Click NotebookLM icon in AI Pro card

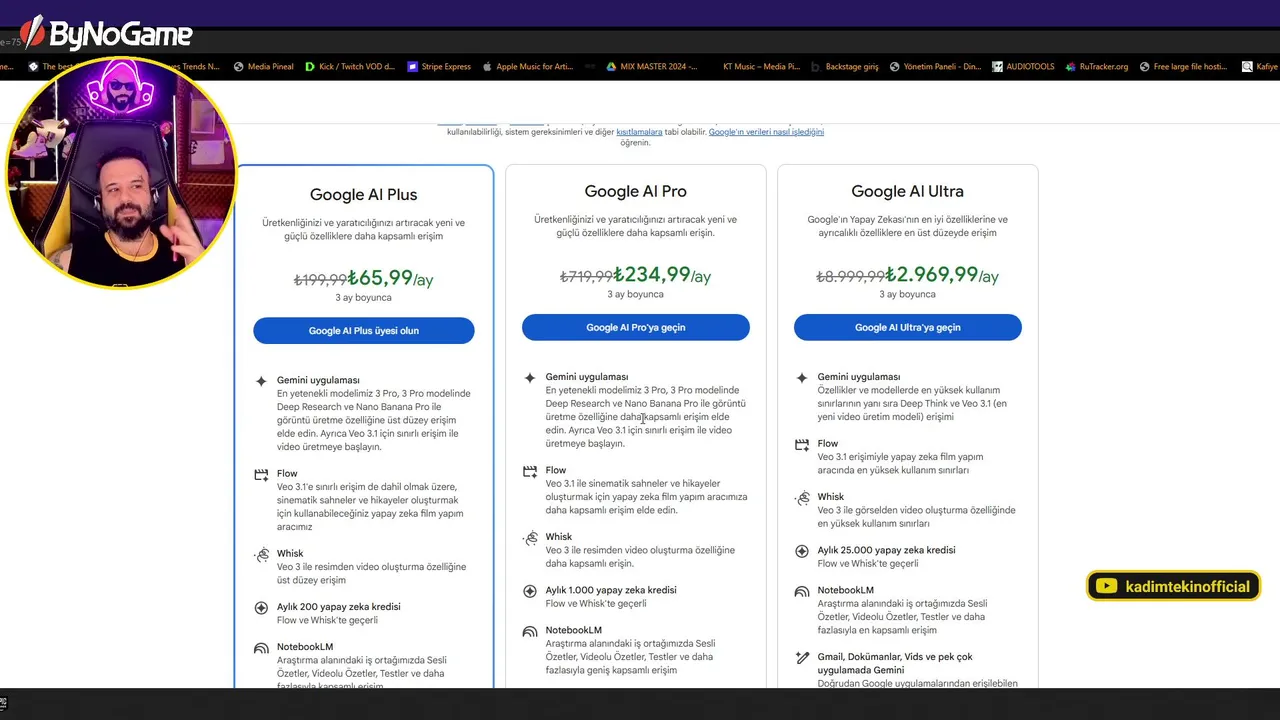click(x=530, y=632)
